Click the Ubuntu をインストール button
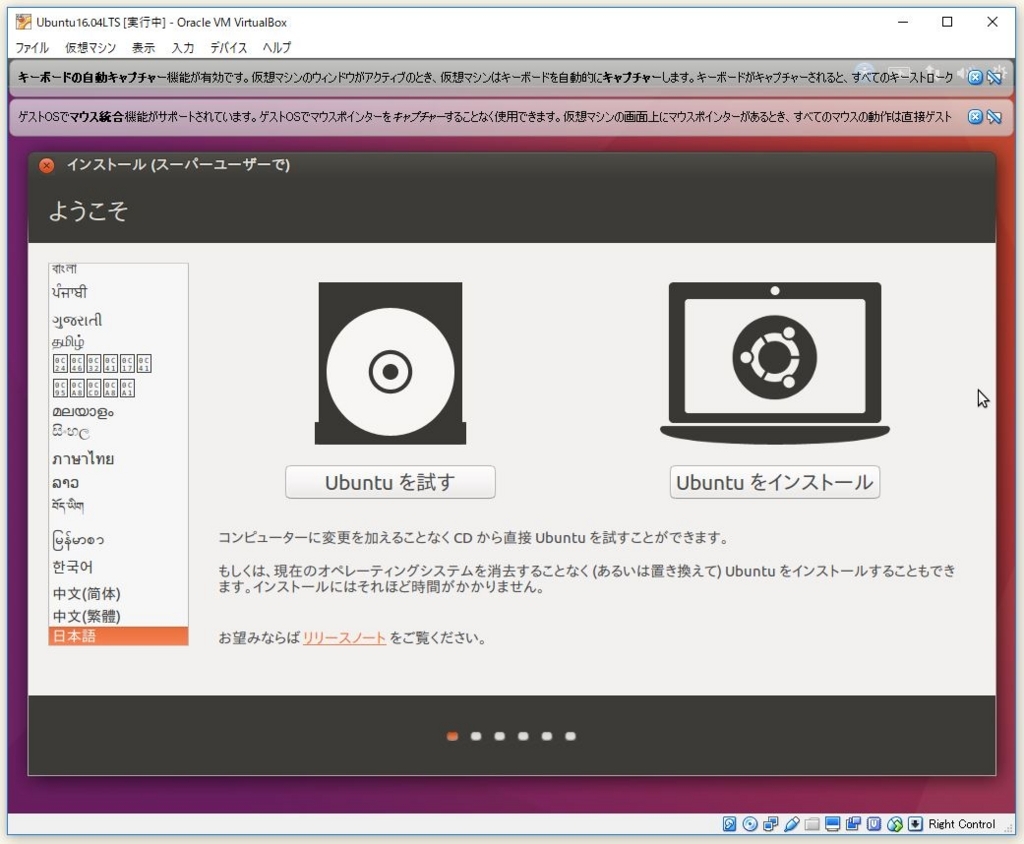Image resolution: width=1024 pixels, height=844 pixels. tap(775, 482)
